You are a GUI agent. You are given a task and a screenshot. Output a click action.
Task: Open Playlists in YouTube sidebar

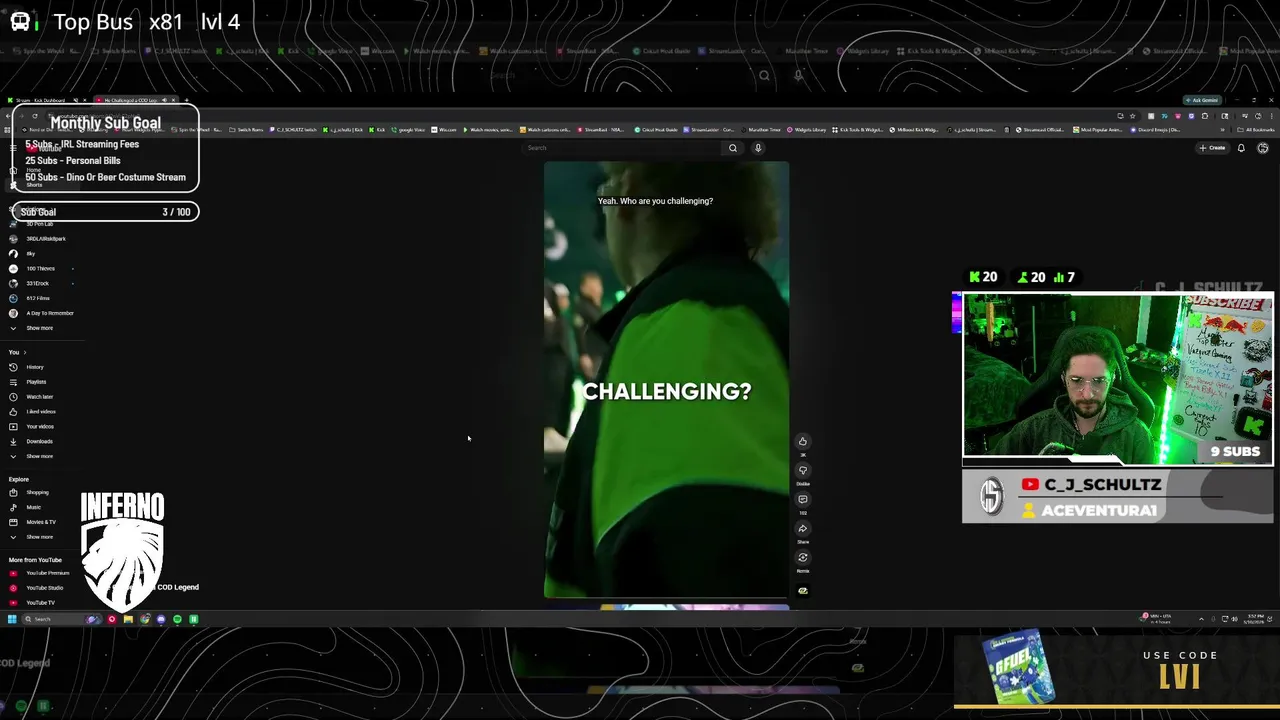tap(40, 382)
